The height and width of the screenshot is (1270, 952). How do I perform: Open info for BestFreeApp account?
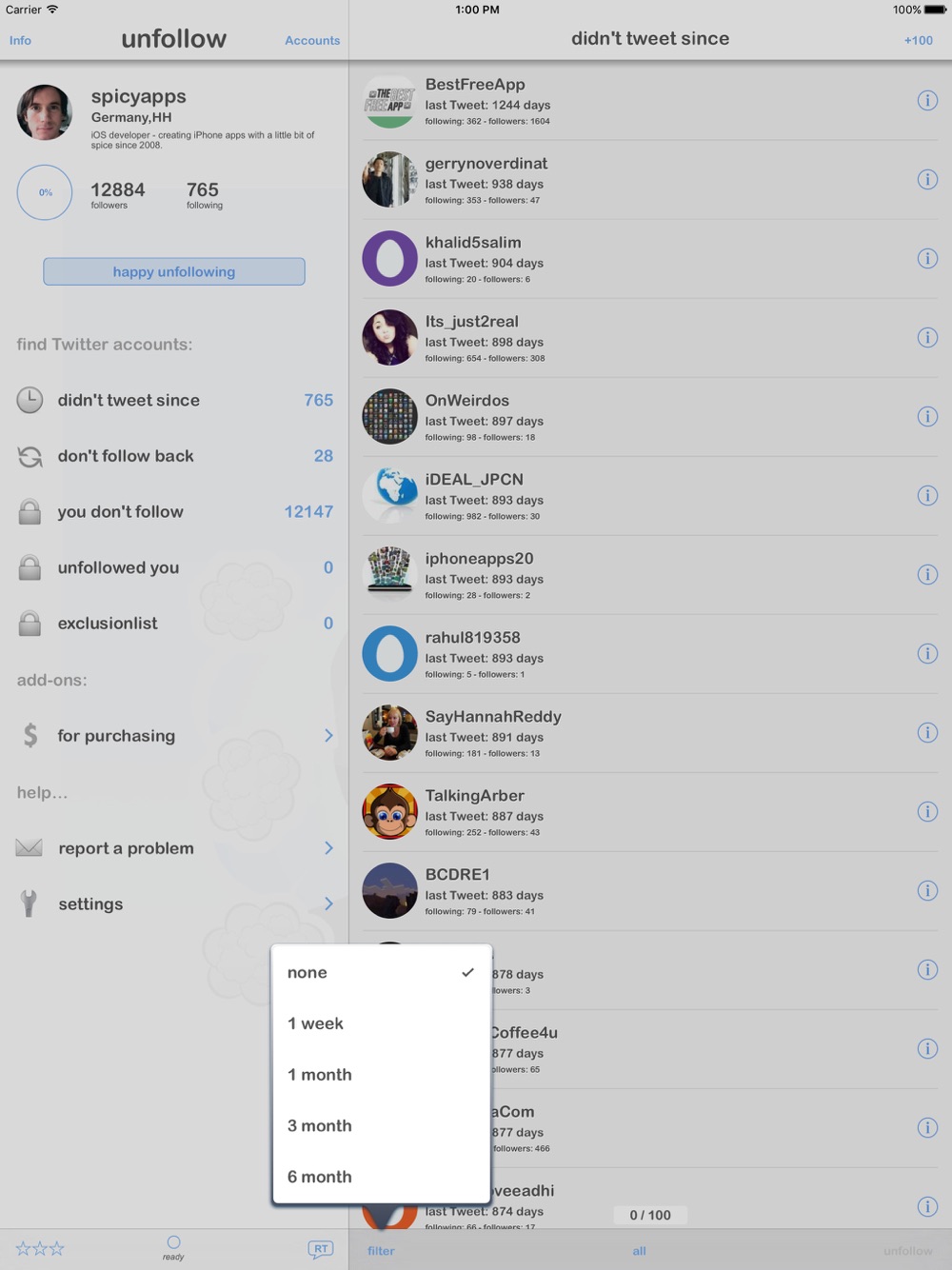(927, 101)
